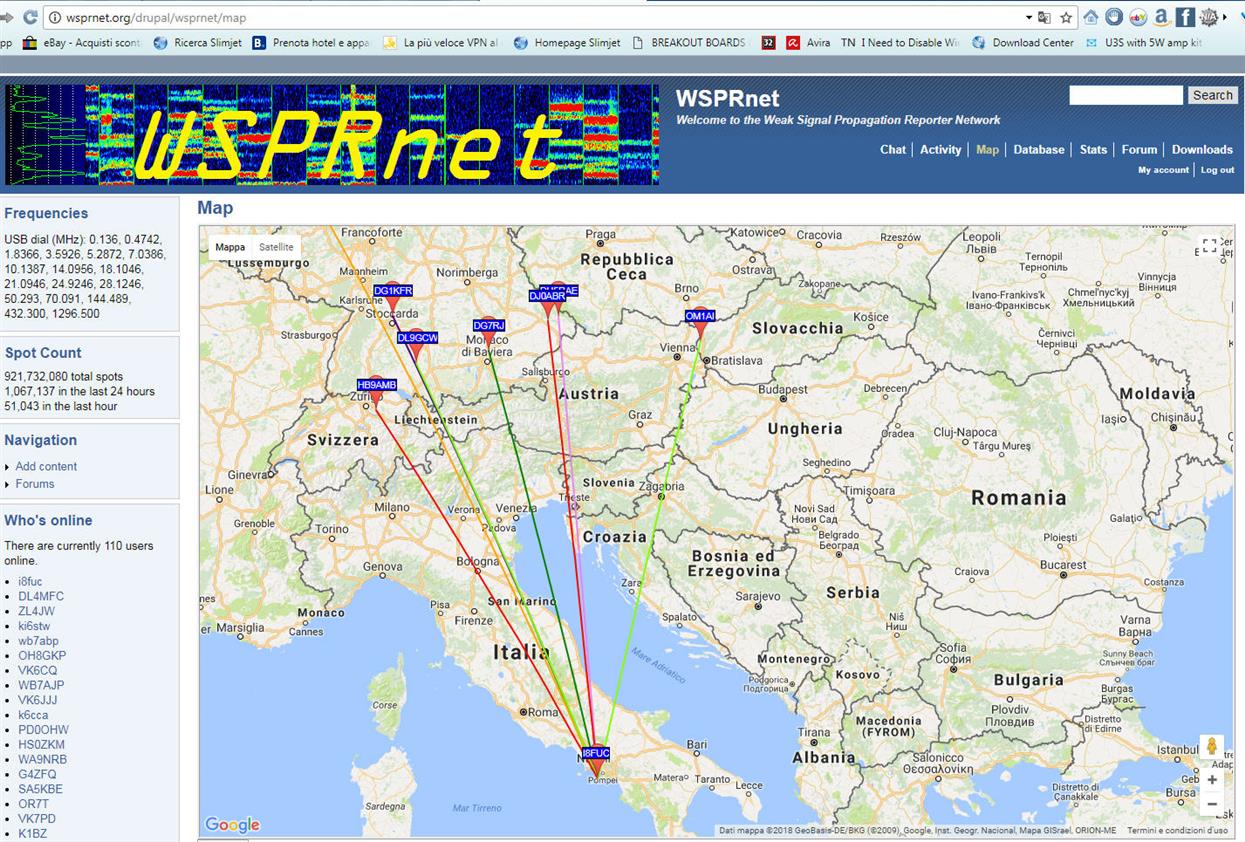Focus the site search input field
The image size is (1245, 842).
point(1126,95)
